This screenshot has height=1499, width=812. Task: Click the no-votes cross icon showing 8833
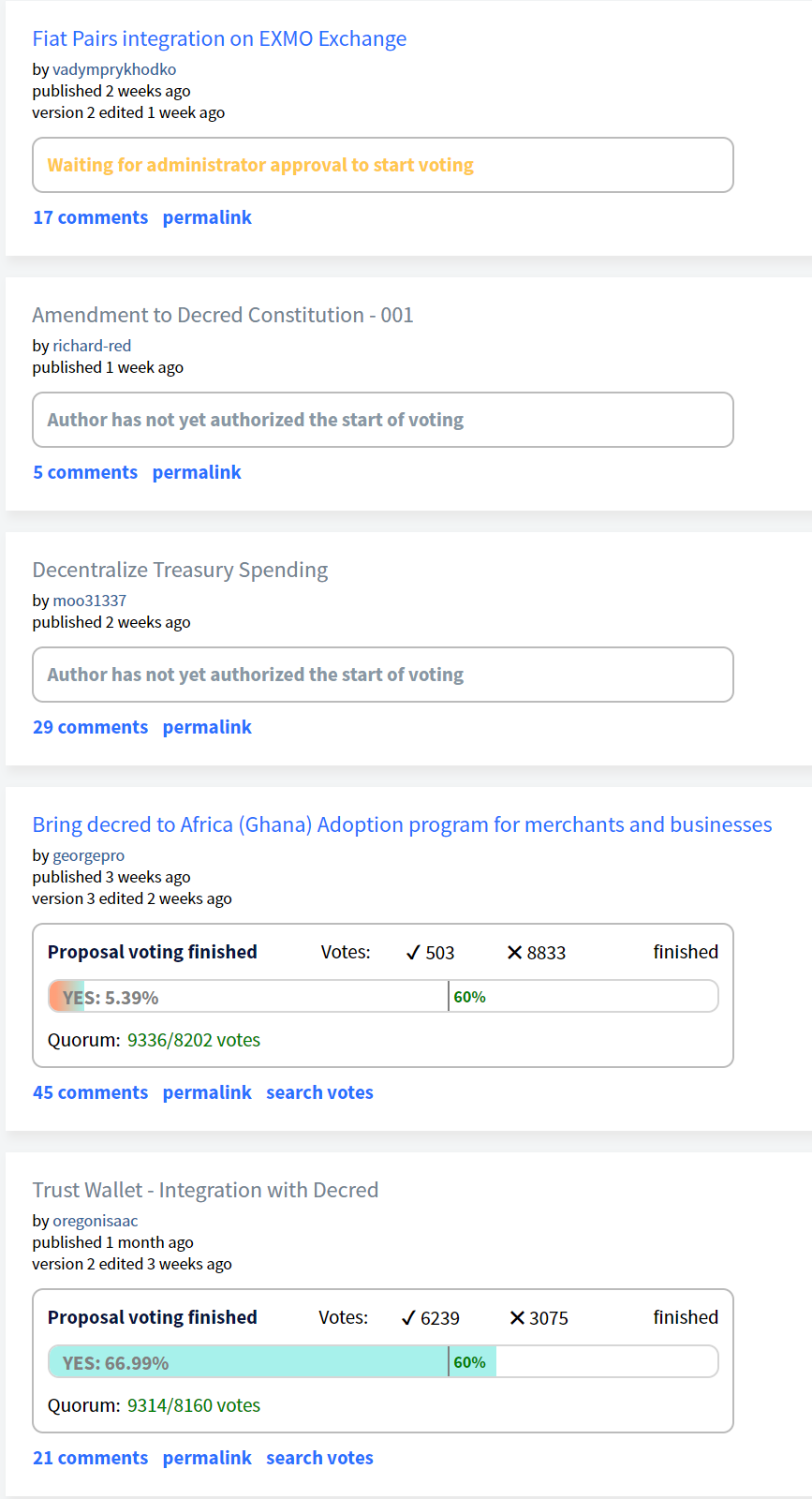(514, 953)
